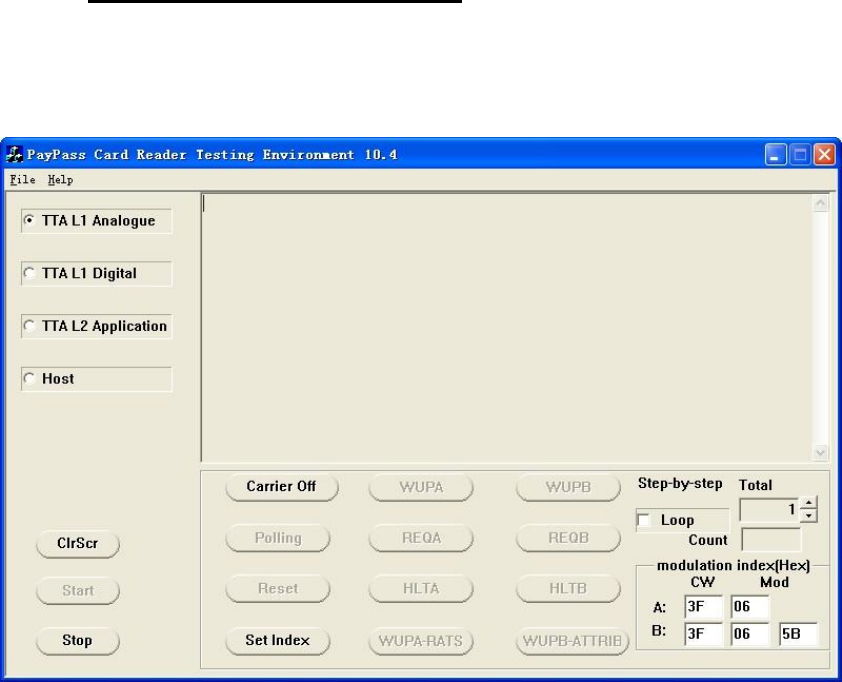Click the Carrier Off button
Viewport: 842px width, 682px height.
click(x=281, y=487)
